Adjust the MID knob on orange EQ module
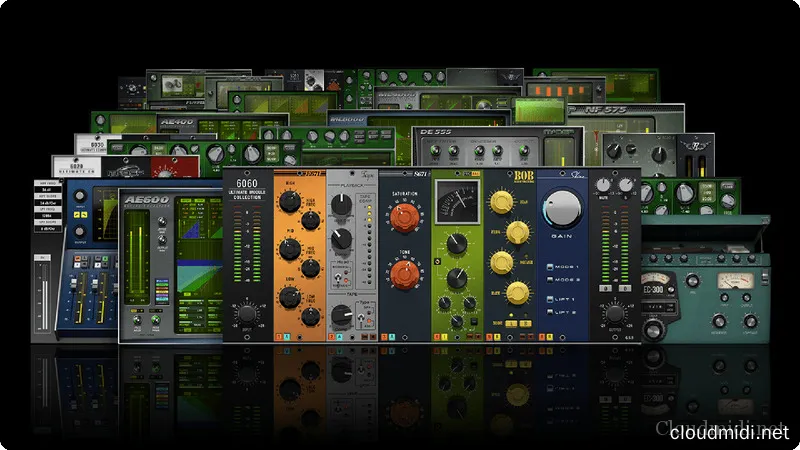 point(290,250)
